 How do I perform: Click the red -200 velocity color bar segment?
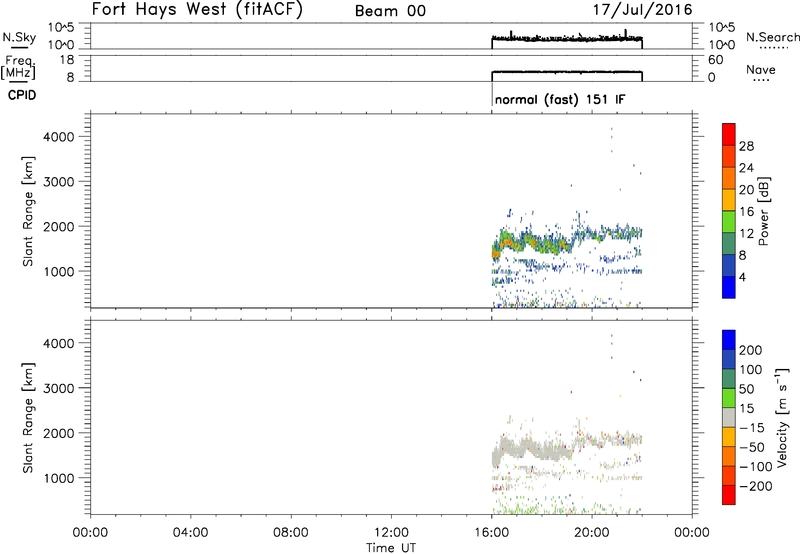pos(729,495)
